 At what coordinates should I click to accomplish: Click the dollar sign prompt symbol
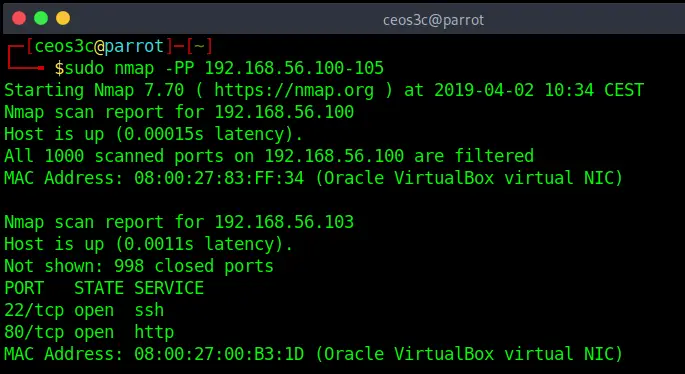59,68
